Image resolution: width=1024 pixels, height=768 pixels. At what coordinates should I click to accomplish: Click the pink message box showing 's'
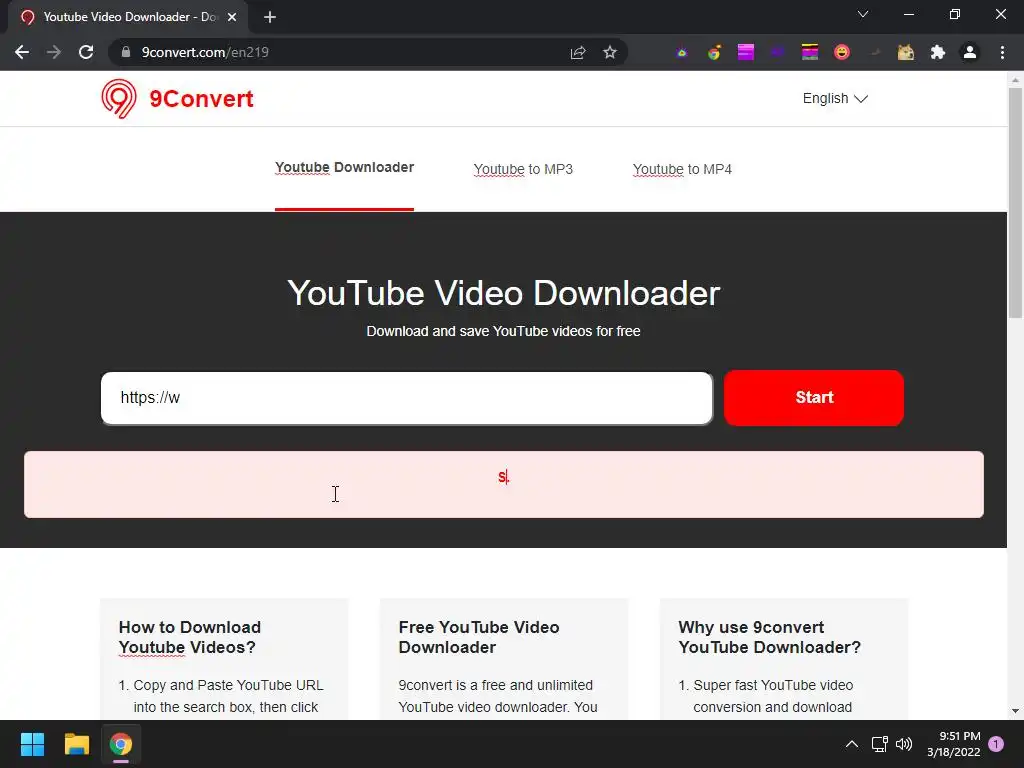[x=504, y=485]
